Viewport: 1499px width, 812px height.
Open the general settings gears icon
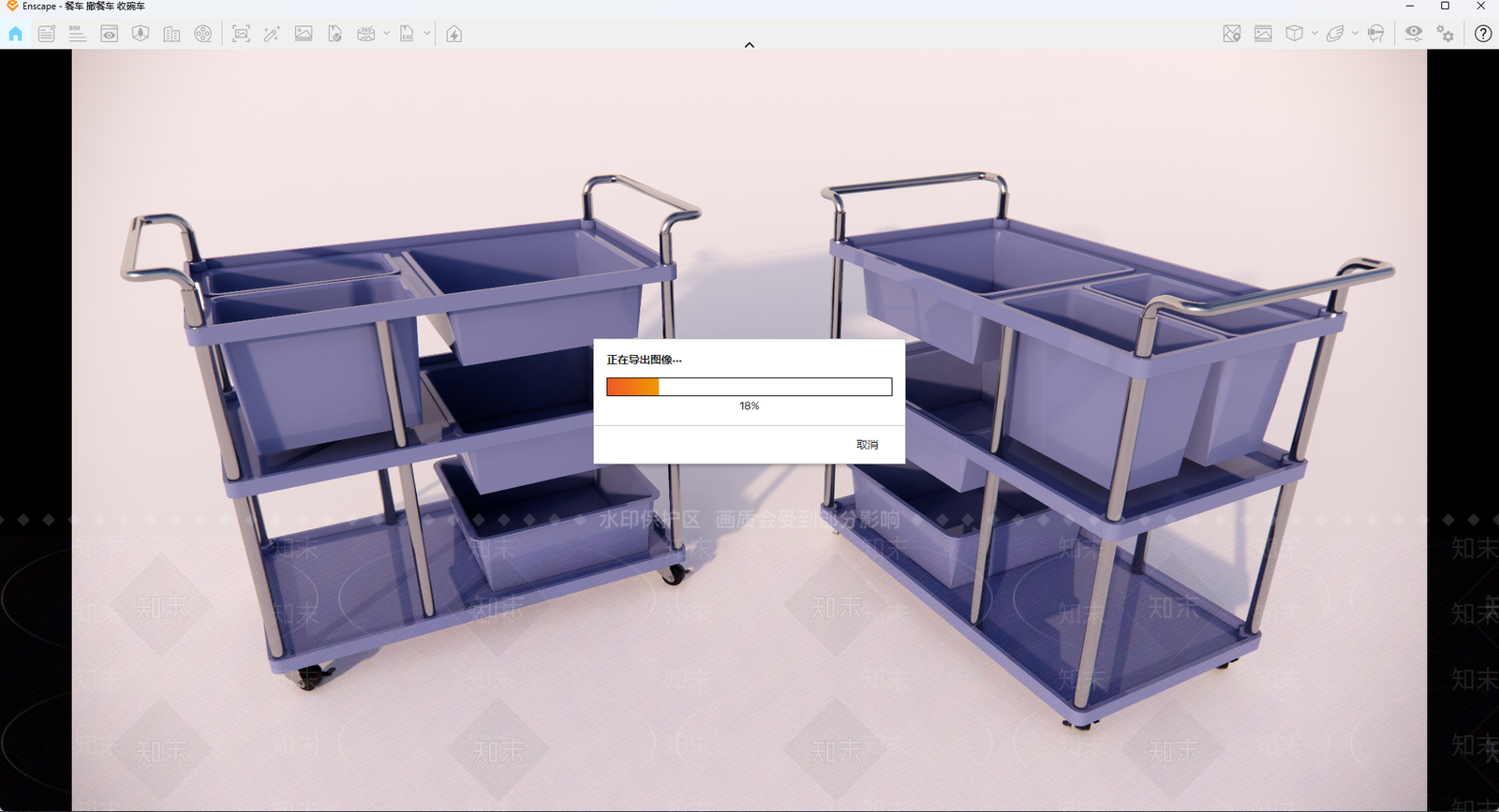pyautogui.click(x=1446, y=34)
